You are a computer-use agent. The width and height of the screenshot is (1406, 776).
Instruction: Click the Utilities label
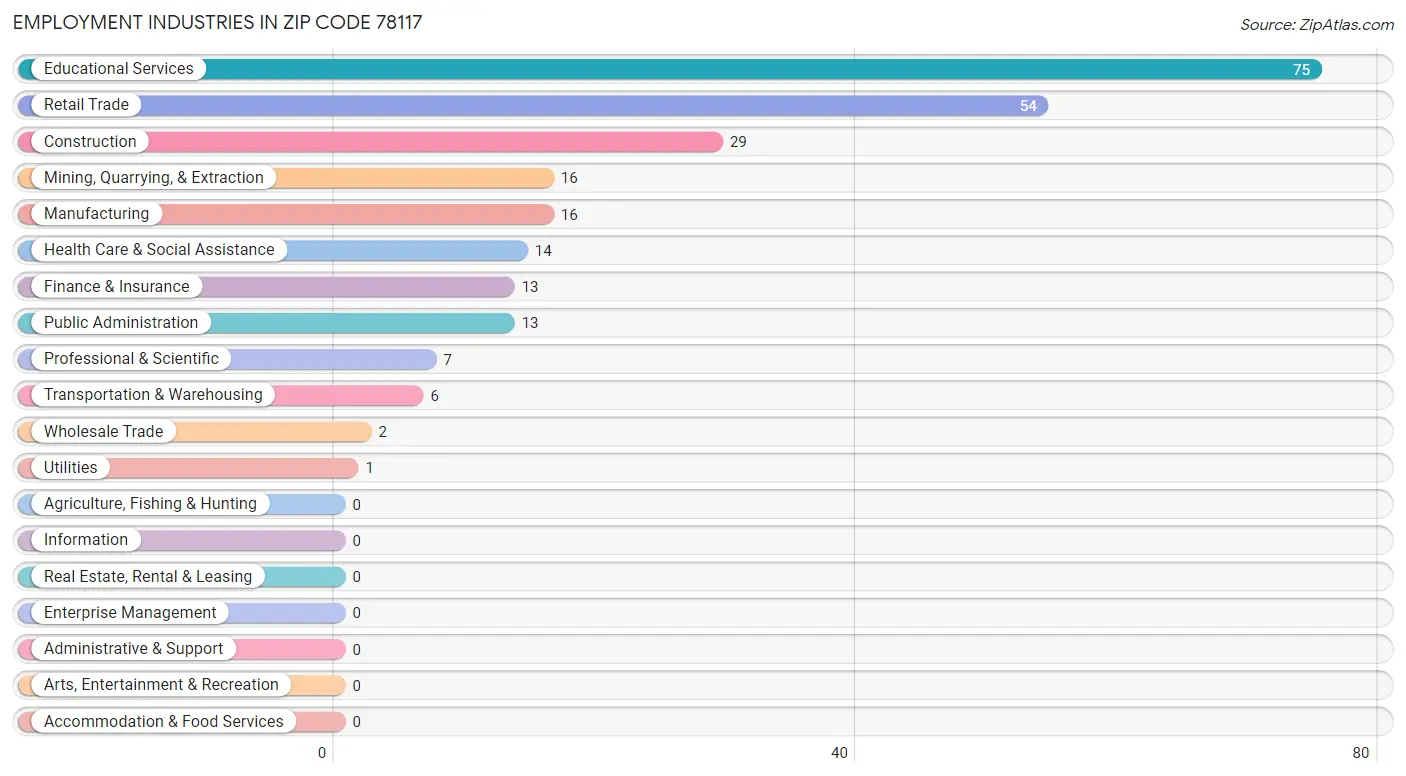(x=71, y=468)
